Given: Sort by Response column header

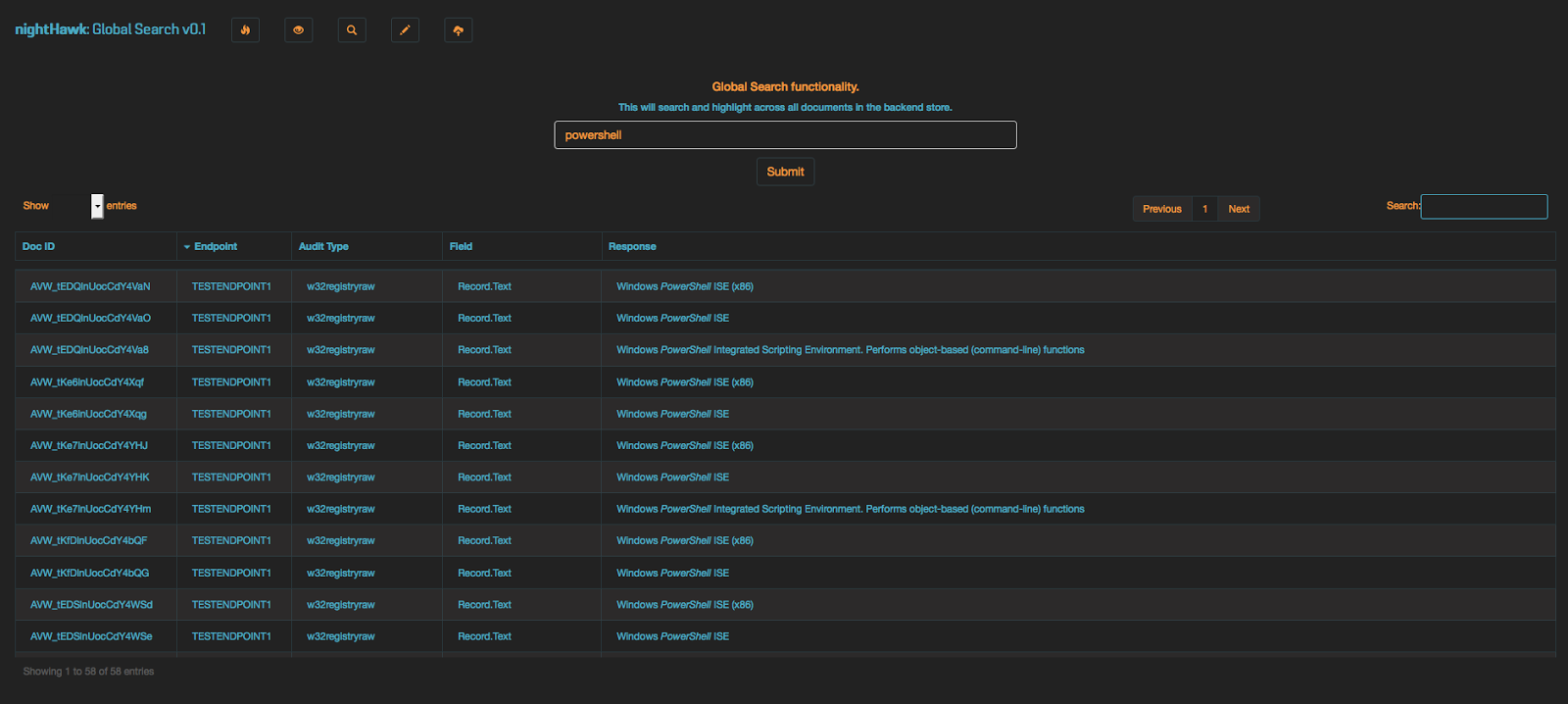Looking at the screenshot, I should [1078, 246].
